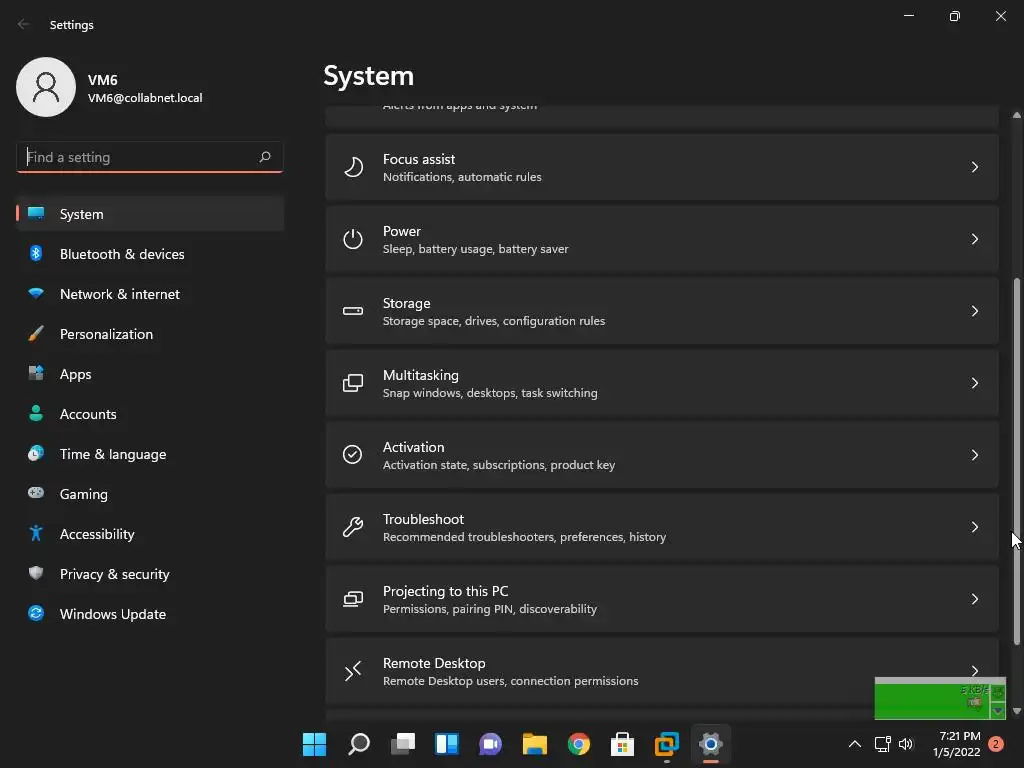Click the Bluetooth sidebar icon
Screen dimensions: 1024x768
(x=36, y=253)
